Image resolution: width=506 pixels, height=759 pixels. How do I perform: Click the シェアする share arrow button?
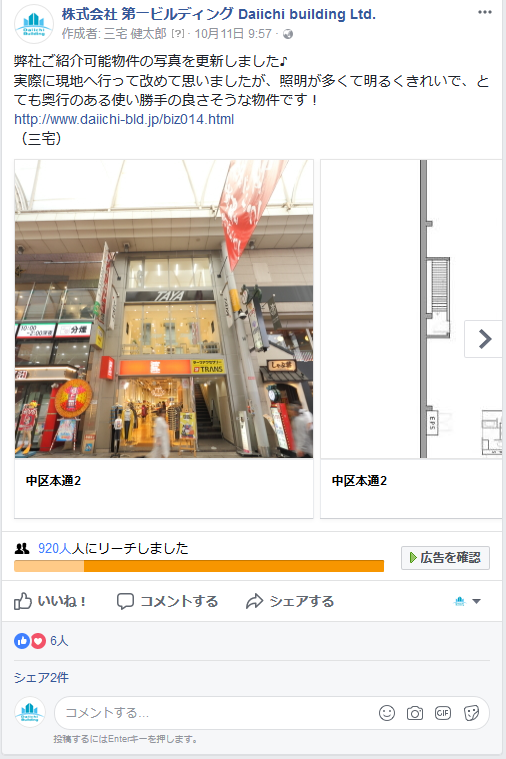coord(290,601)
